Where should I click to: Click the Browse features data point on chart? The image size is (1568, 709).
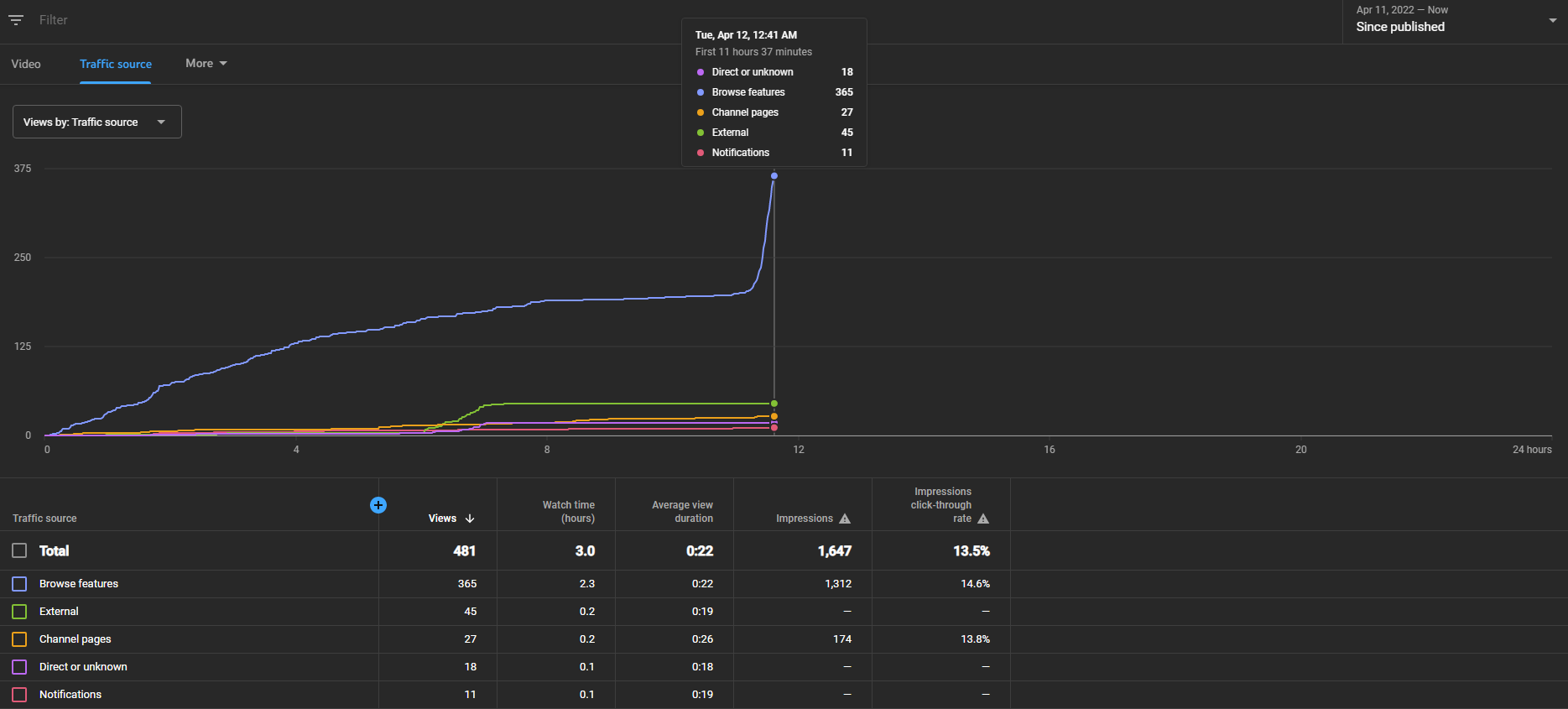[774, 175]
